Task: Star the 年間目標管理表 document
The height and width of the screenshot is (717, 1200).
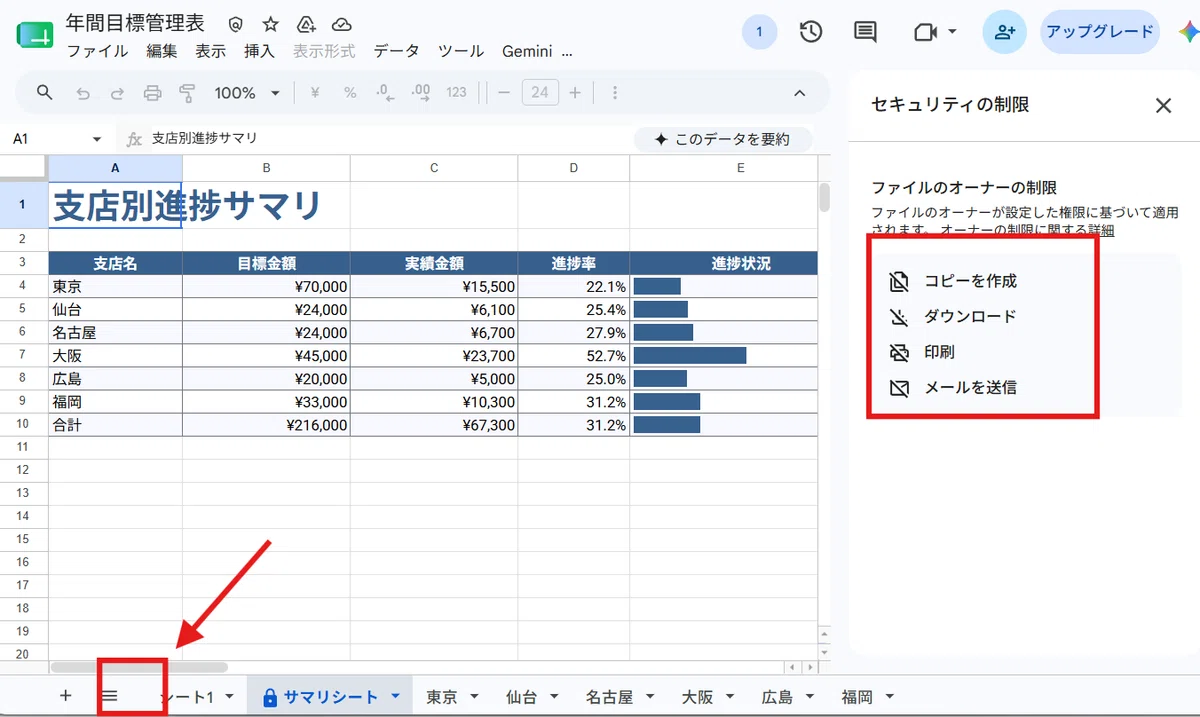Action: point(270,24)
